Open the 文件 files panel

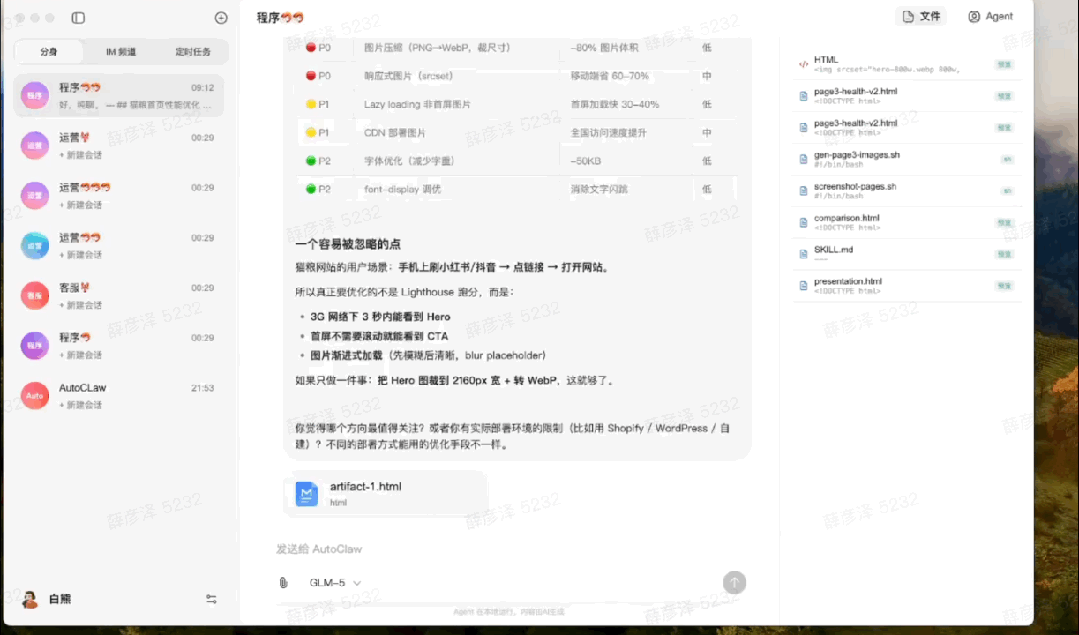pyautogui.click(x=920, y=16)
